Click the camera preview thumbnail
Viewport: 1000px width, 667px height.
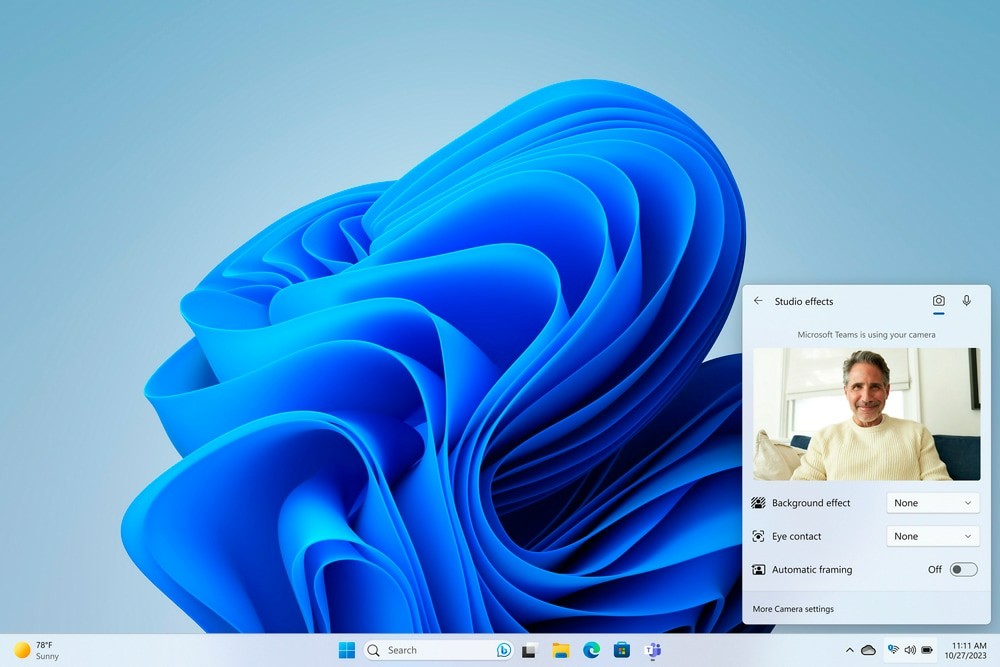(x=866, y=414)
